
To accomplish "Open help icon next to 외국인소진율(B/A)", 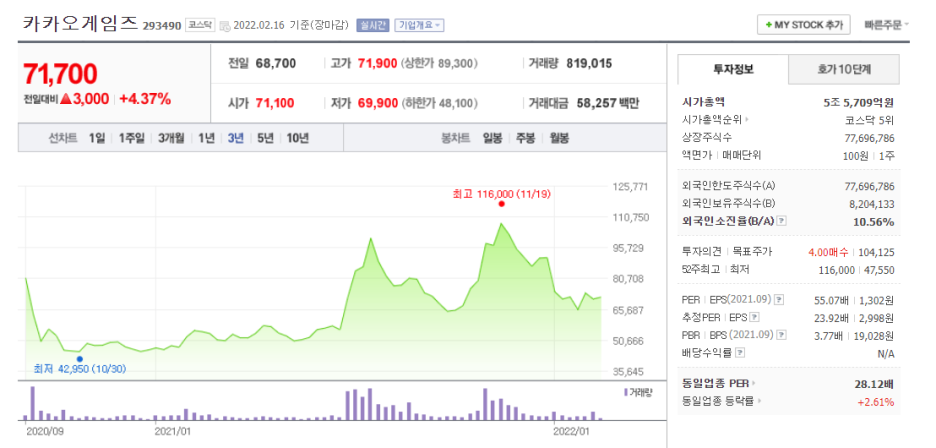I will (782, 221).
